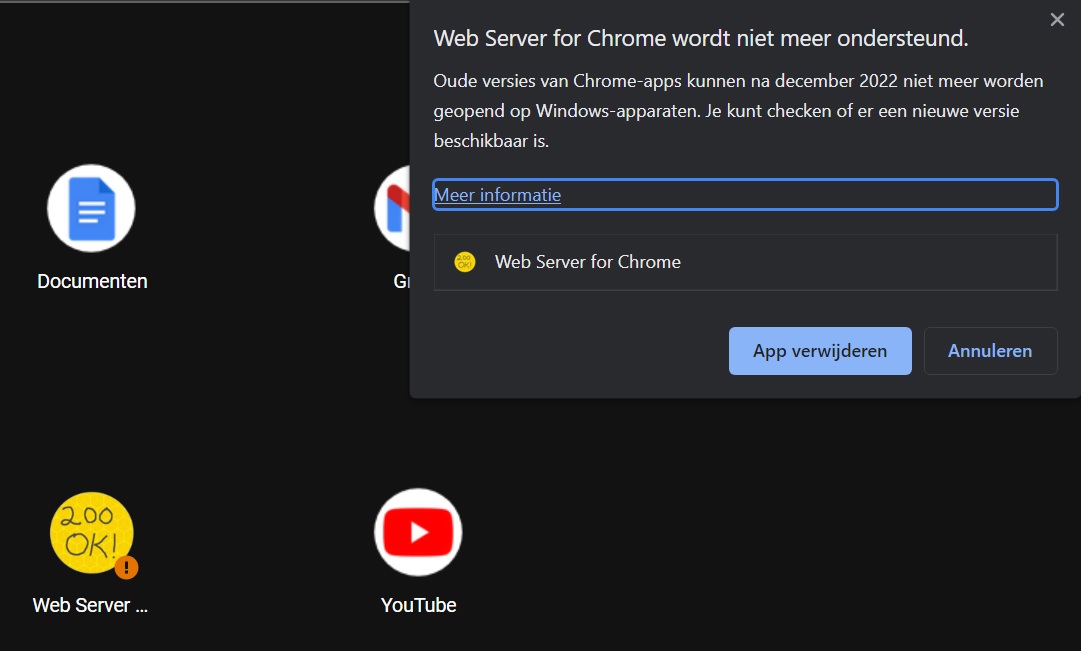The height and width of the screenshot is (651, 1081).
Task: Launch the YouTube app icon
Action: click(418, 532)
